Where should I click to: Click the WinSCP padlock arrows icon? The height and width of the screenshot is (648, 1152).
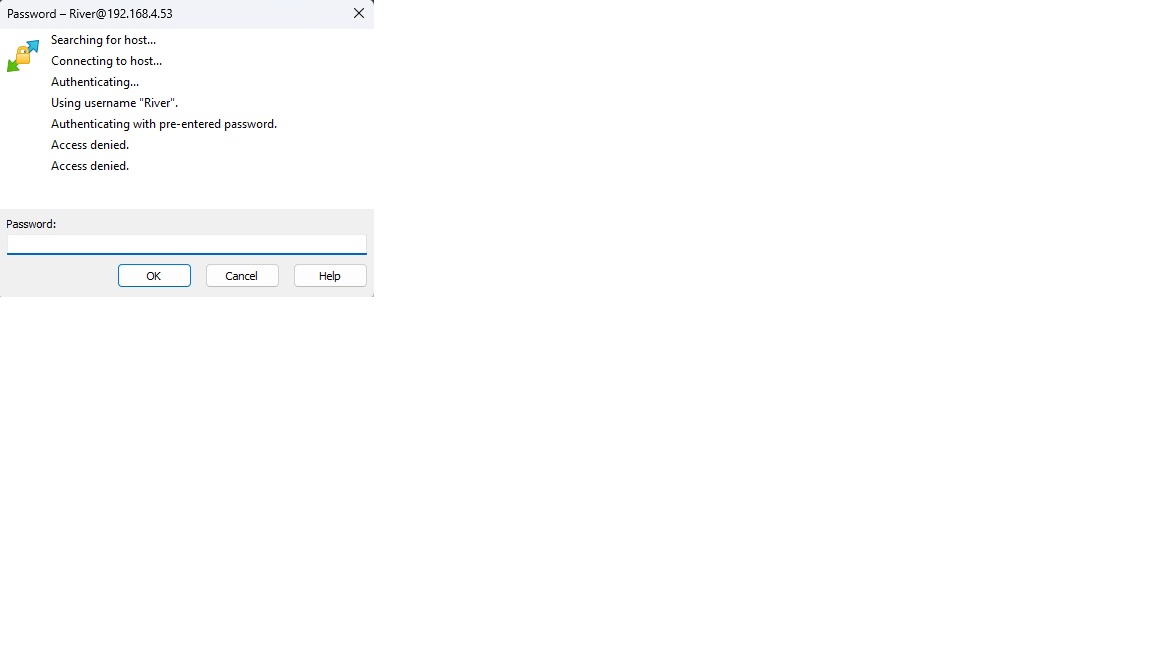point(22,56)
